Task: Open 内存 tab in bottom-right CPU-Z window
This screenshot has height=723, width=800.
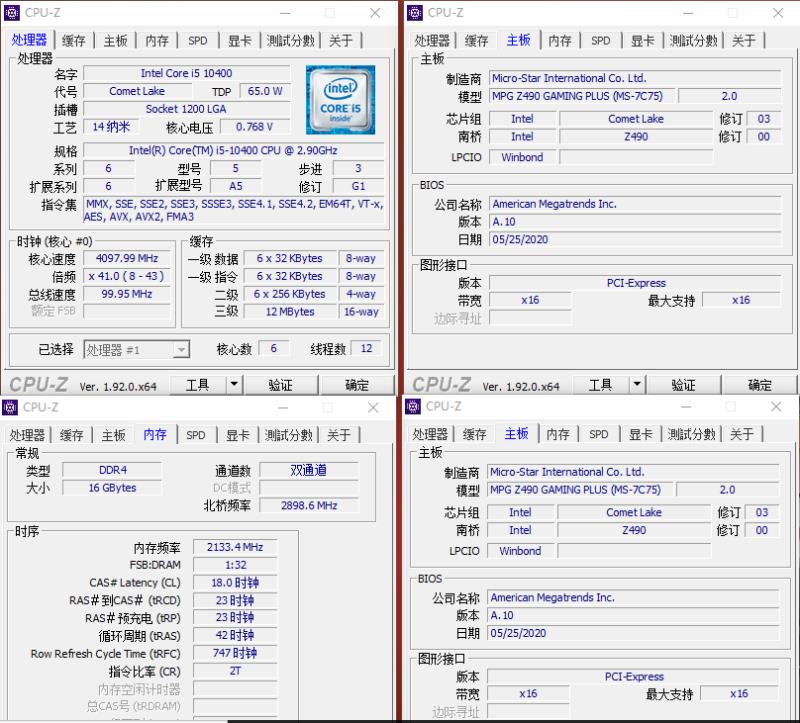Action: tap(558, 434)
